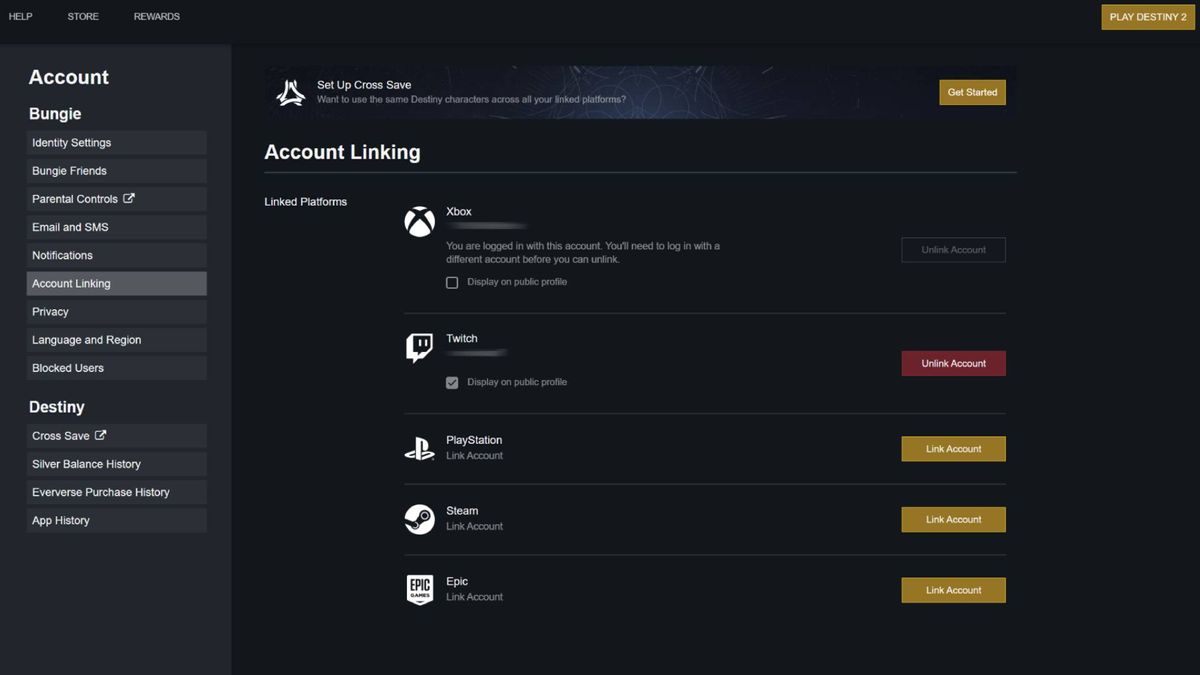
Task: Link a PlayStation account
Action: click(953, 448)
